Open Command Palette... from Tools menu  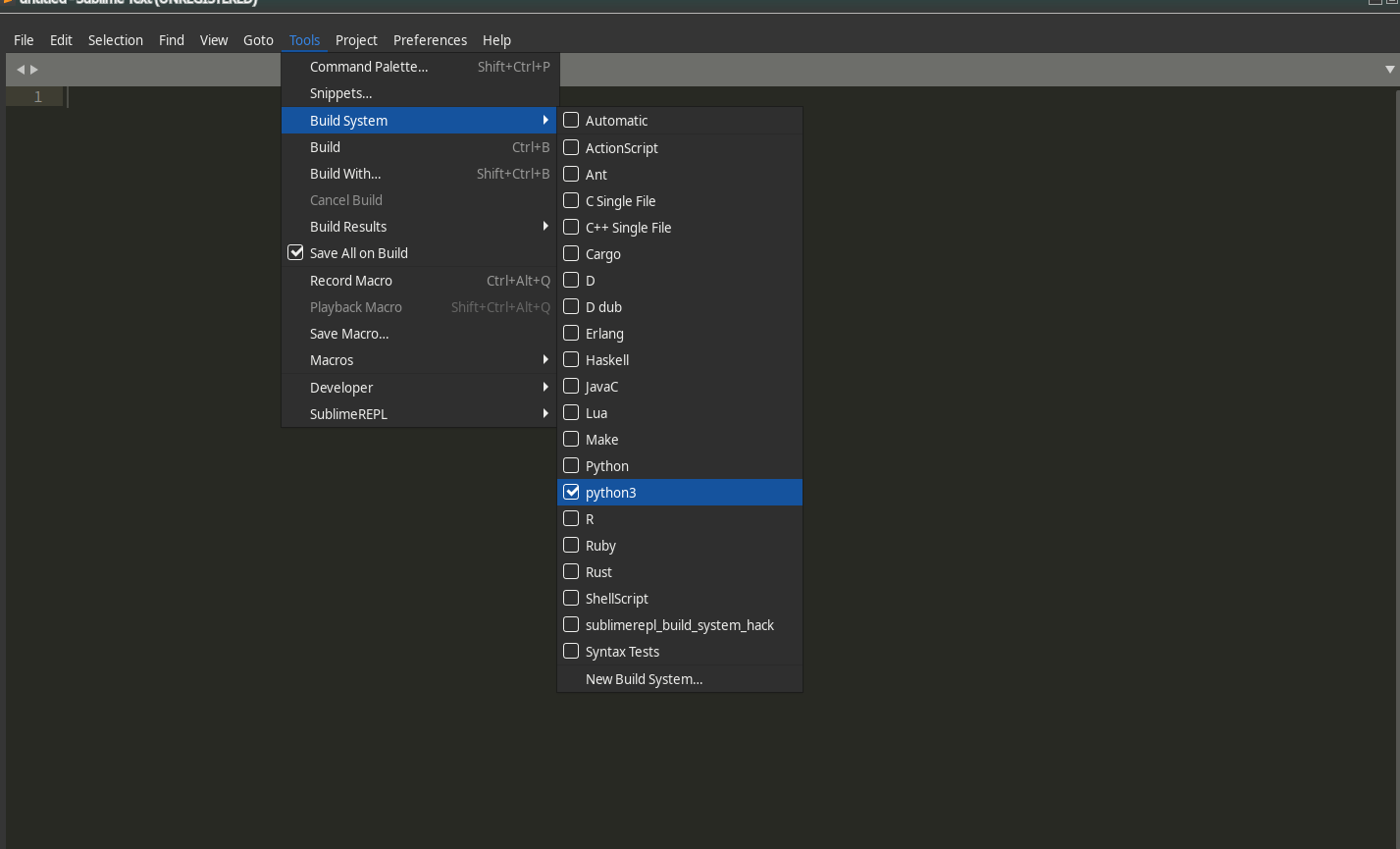tap(420, 67)
